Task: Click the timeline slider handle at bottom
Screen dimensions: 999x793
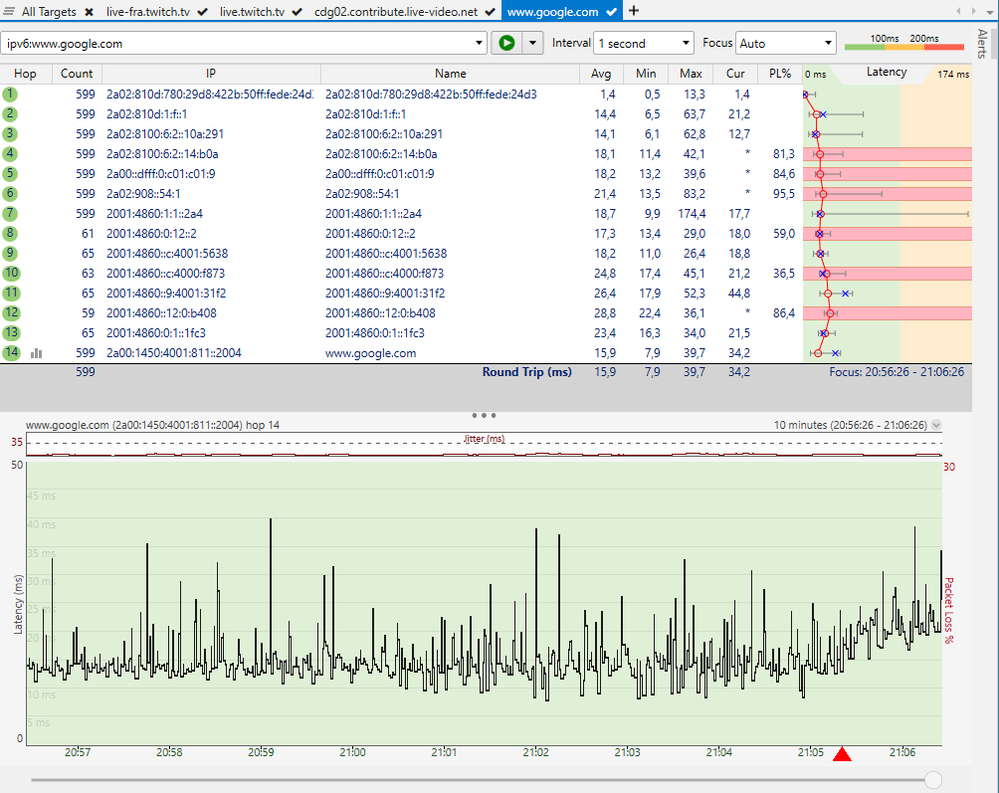Action: pos(933,779)
